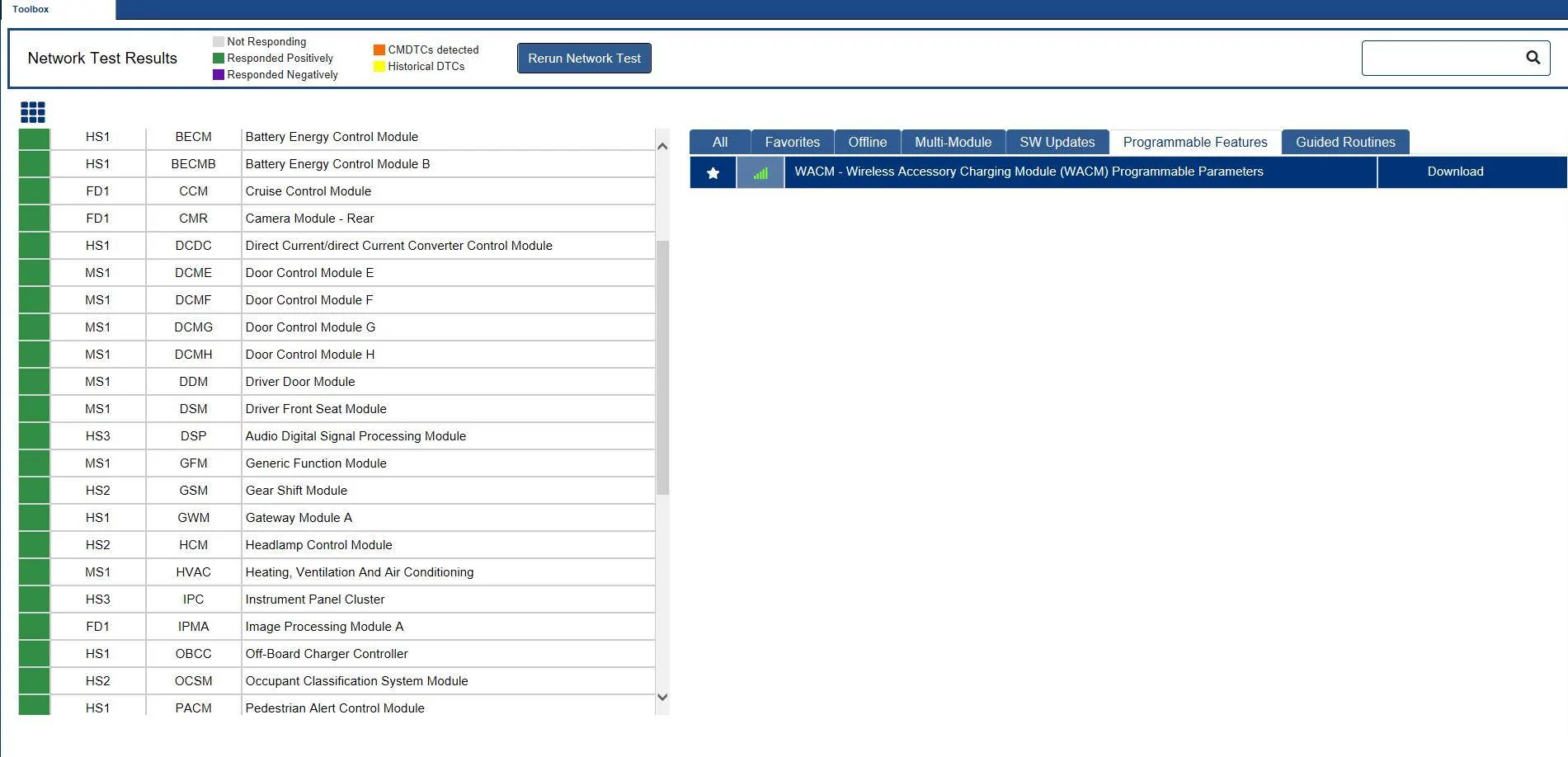Select Gateway Module A
1568x757 pixels.
coord(337,518)
